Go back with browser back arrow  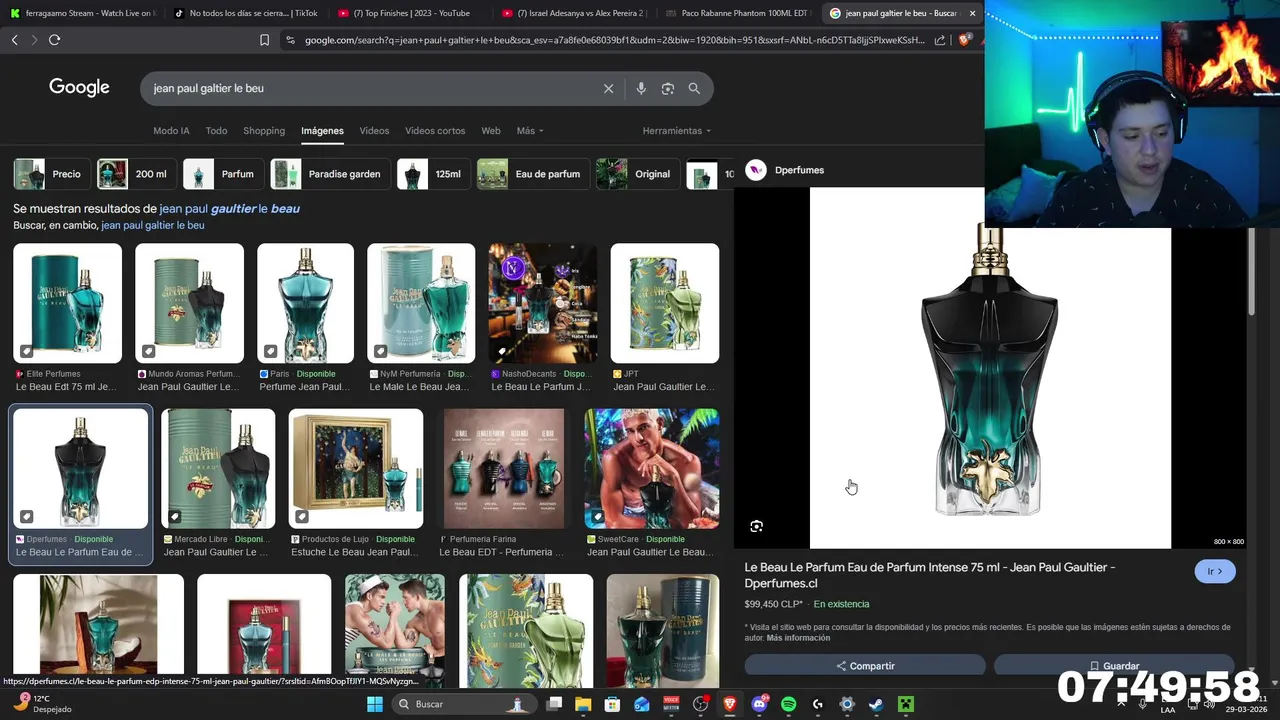[x=14, y=40]
